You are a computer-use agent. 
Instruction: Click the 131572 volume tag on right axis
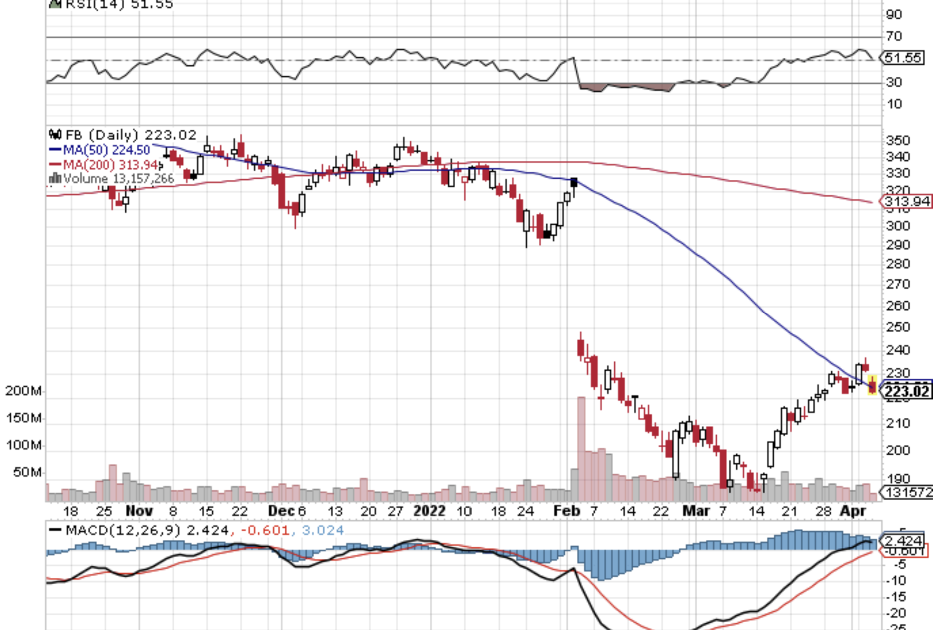[908, 492]
